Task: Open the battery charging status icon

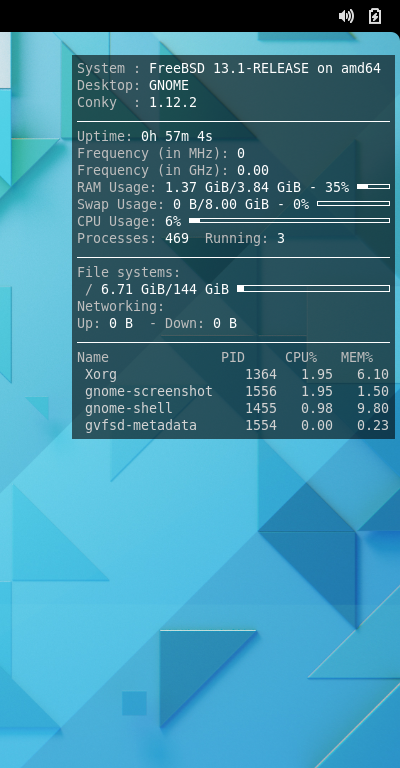Action: [375, 16]
